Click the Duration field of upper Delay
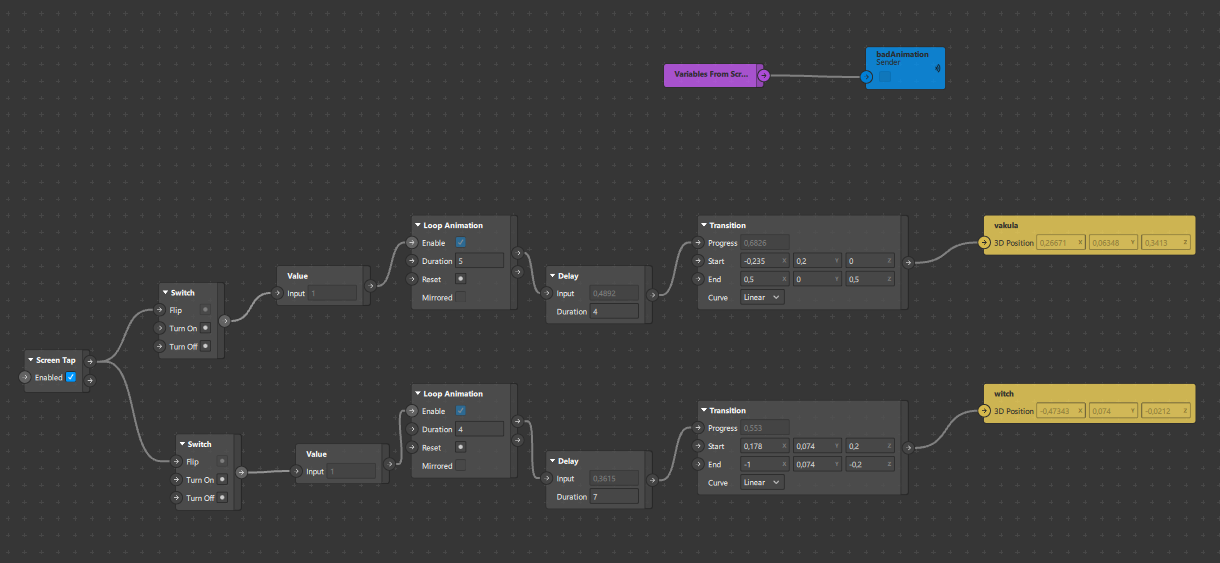 [x=614, y=312]
